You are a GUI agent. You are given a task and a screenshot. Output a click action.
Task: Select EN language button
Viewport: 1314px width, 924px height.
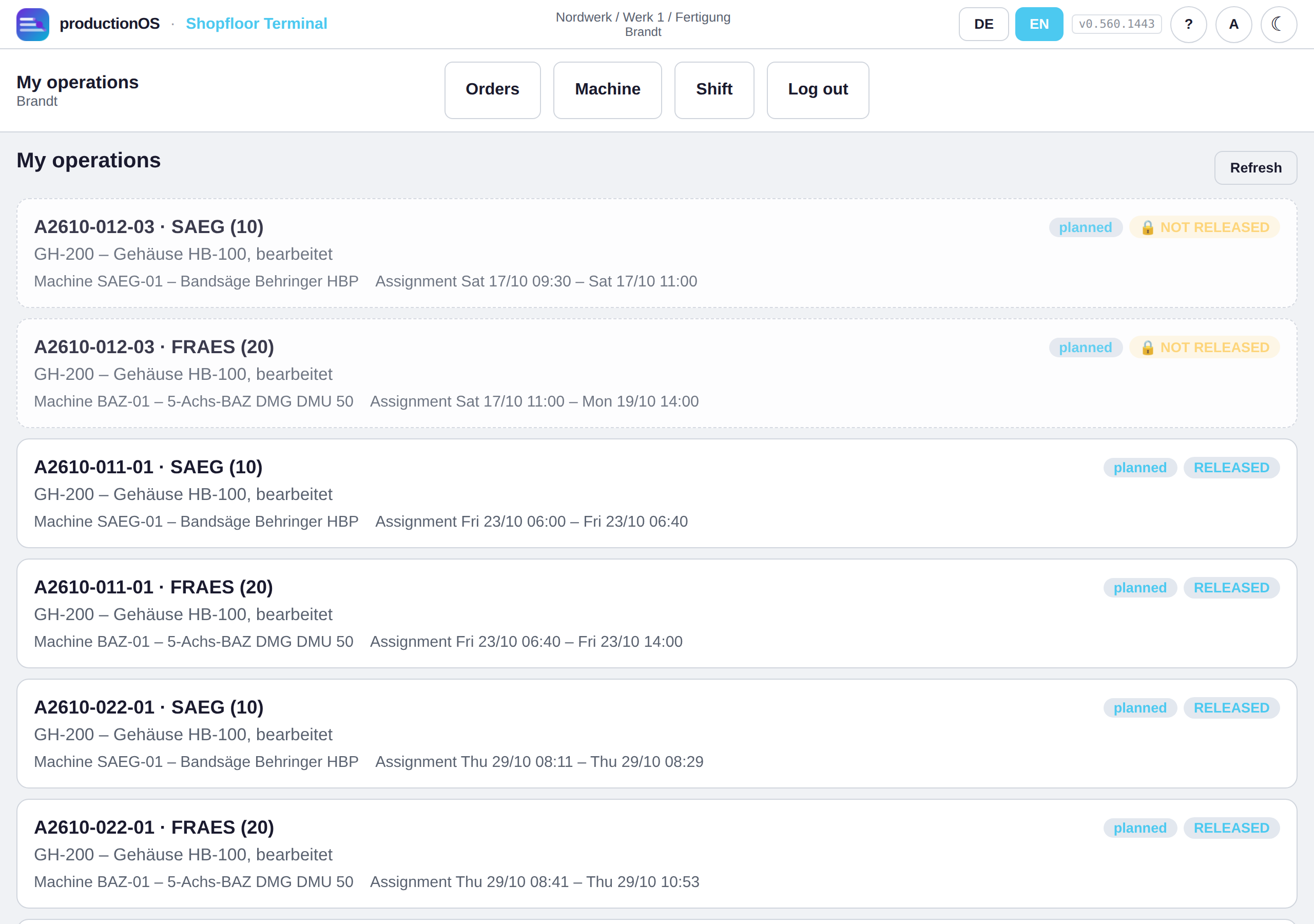pyautogui.click(x=1039, y=24)
